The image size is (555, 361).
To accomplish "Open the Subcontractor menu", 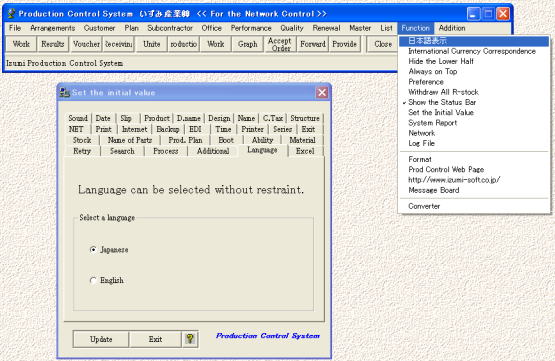I will click(170, 28).
